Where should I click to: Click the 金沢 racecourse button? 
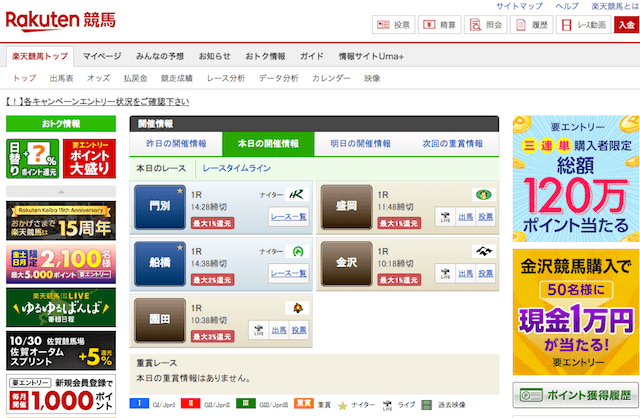(x=347, y=263)
